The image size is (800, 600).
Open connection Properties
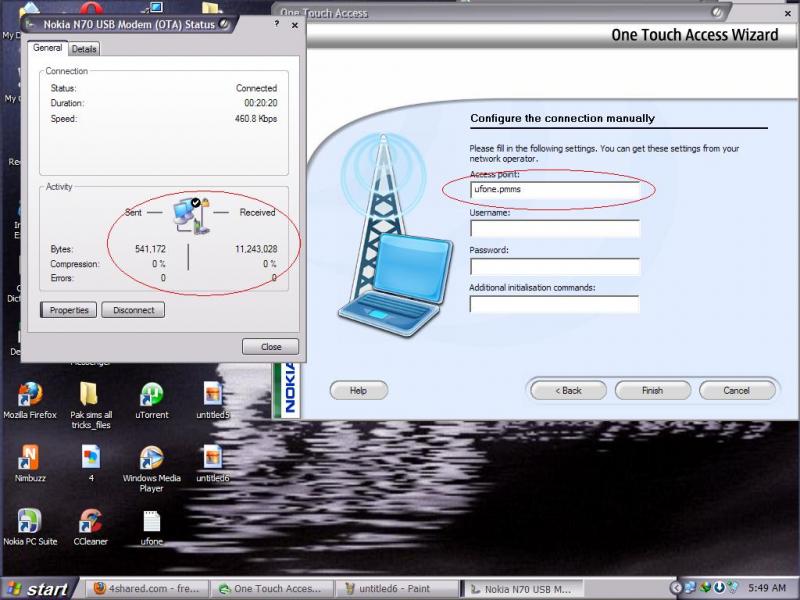coord(68,310)
